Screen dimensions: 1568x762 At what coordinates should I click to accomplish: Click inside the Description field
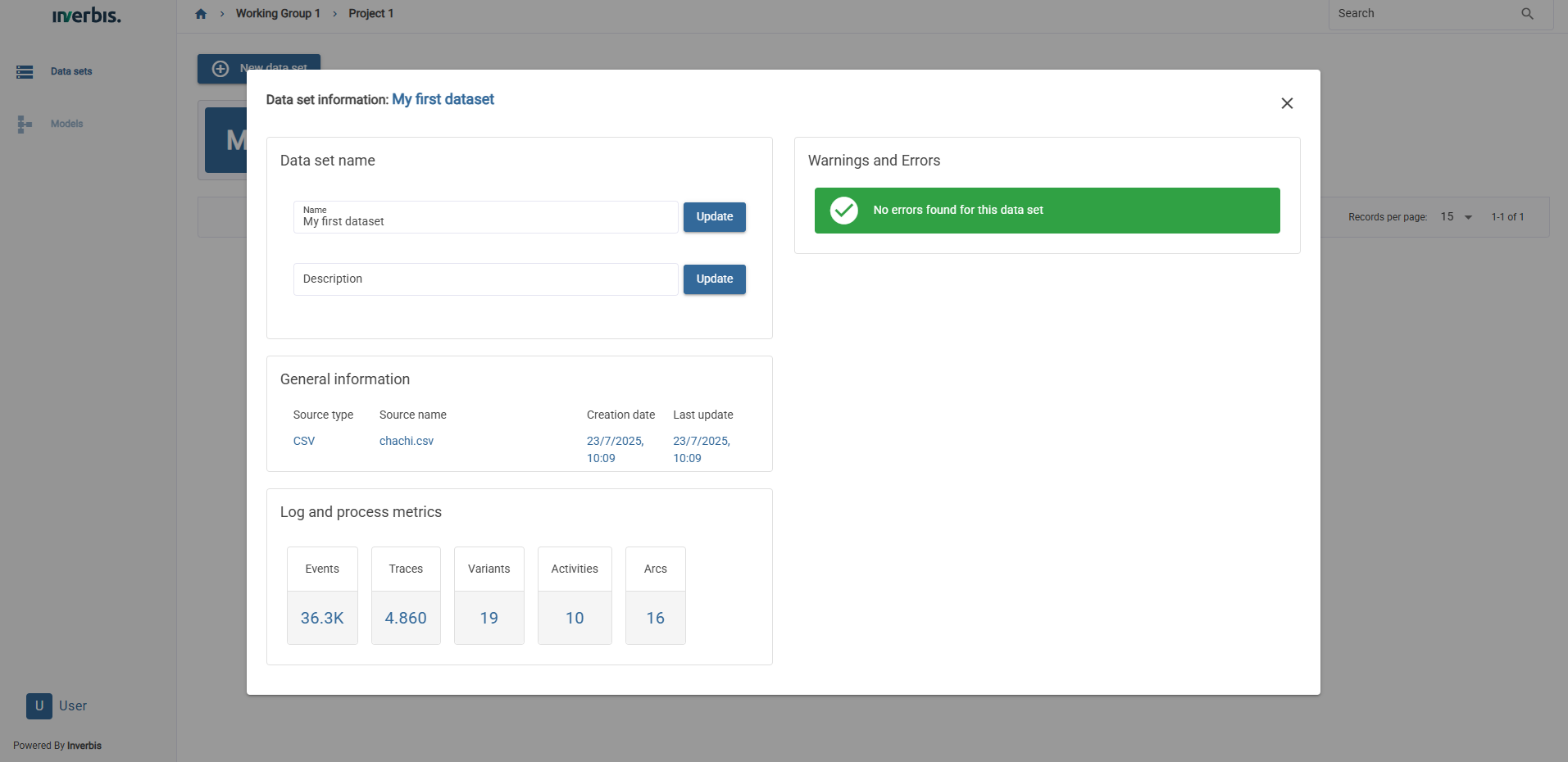[484, 279]
